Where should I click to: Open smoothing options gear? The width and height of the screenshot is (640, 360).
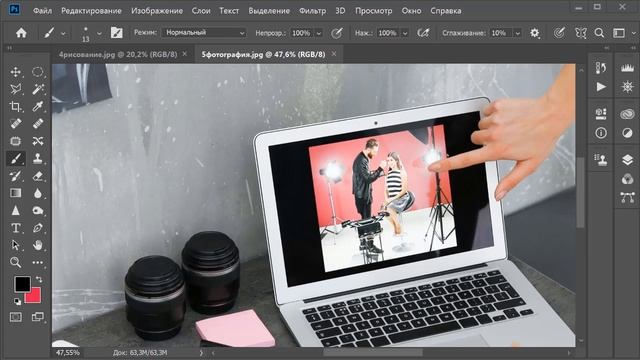(x=535, y=33)
